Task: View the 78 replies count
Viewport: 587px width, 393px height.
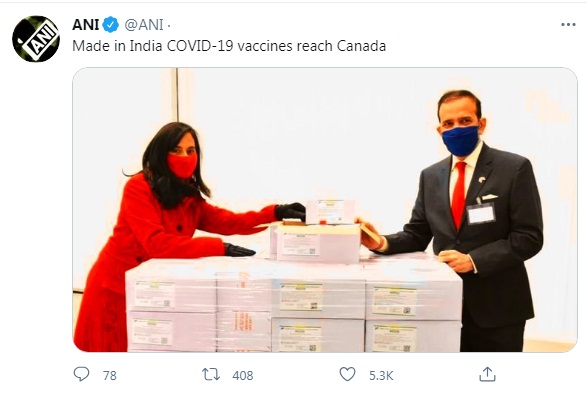Action: (110, 375)
